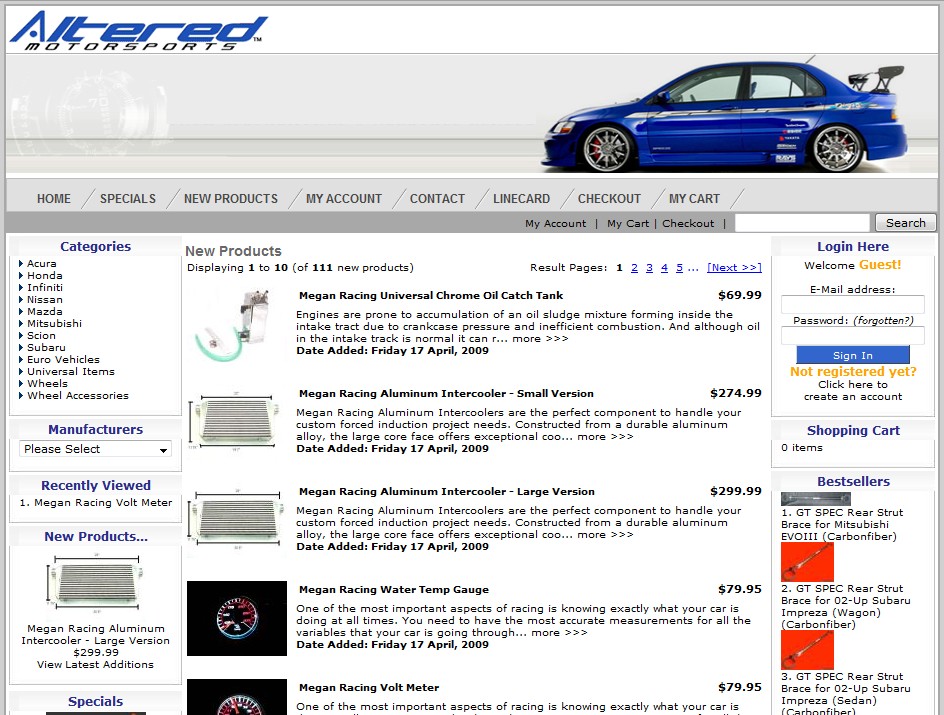Image resolution: width=944 pixels, height=715 pixels.
Task: Click the Water Temp Gauge product image
Action: click(x=236, y=618)
